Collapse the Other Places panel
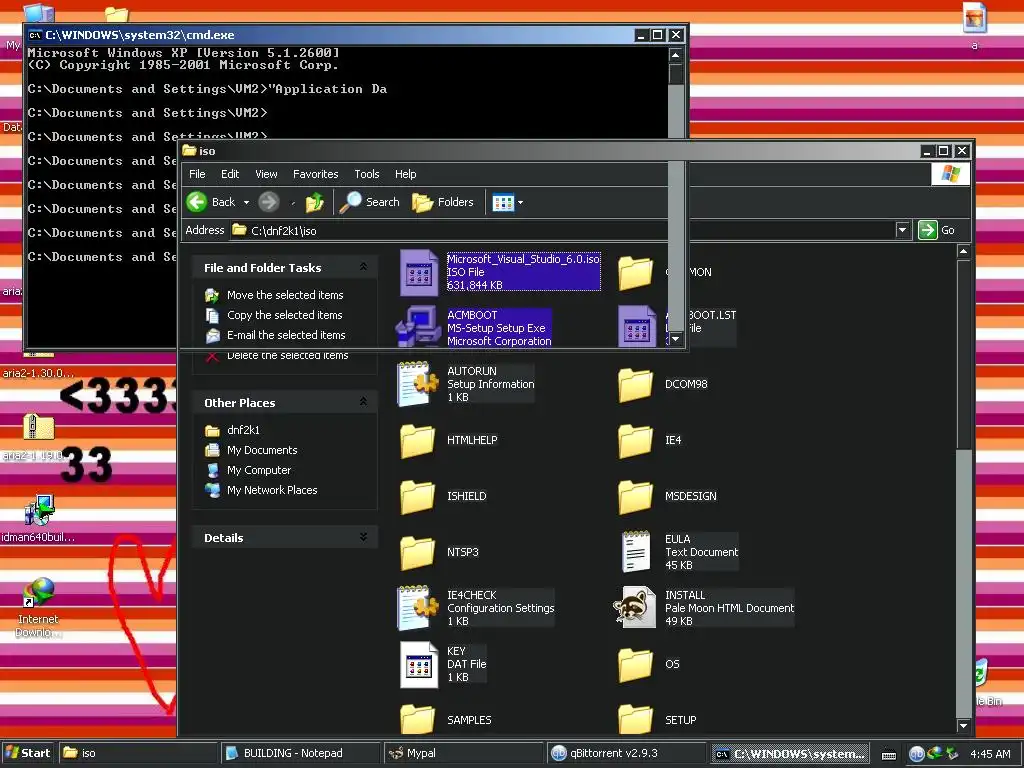This screenshot has height=768, width=1024. point(363,402)
